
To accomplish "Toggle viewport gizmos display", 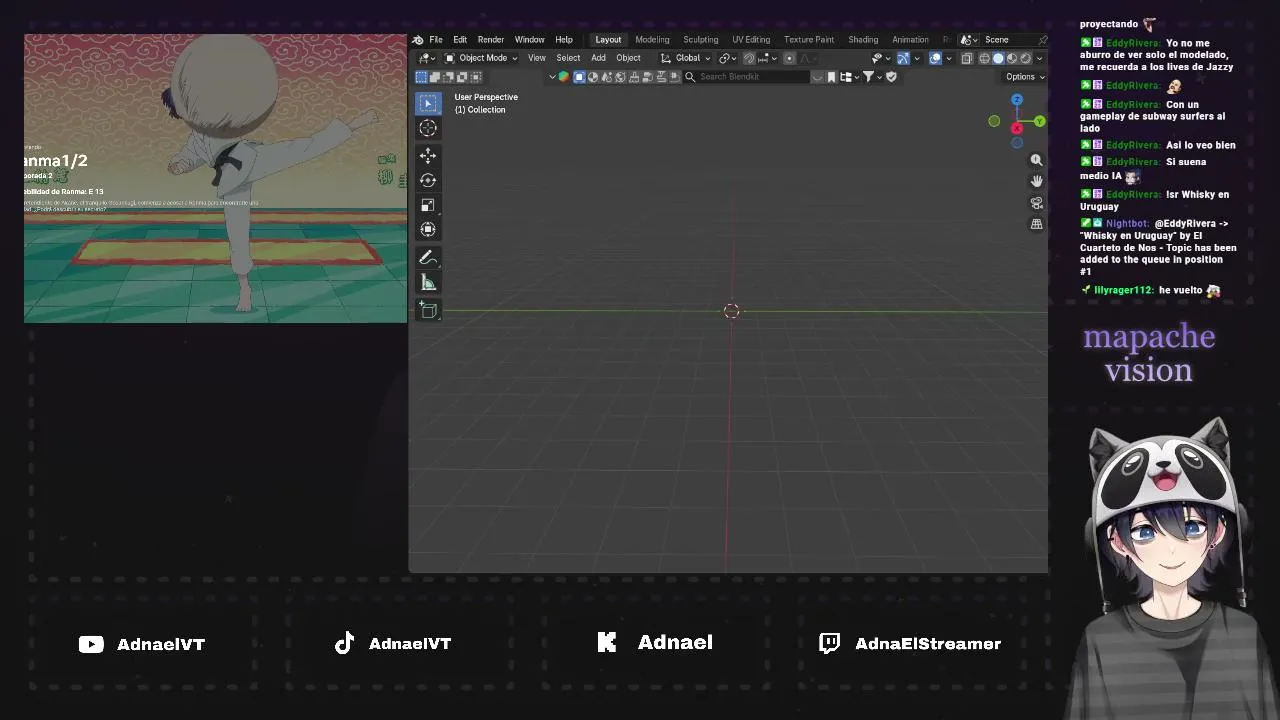I will 903,58.
